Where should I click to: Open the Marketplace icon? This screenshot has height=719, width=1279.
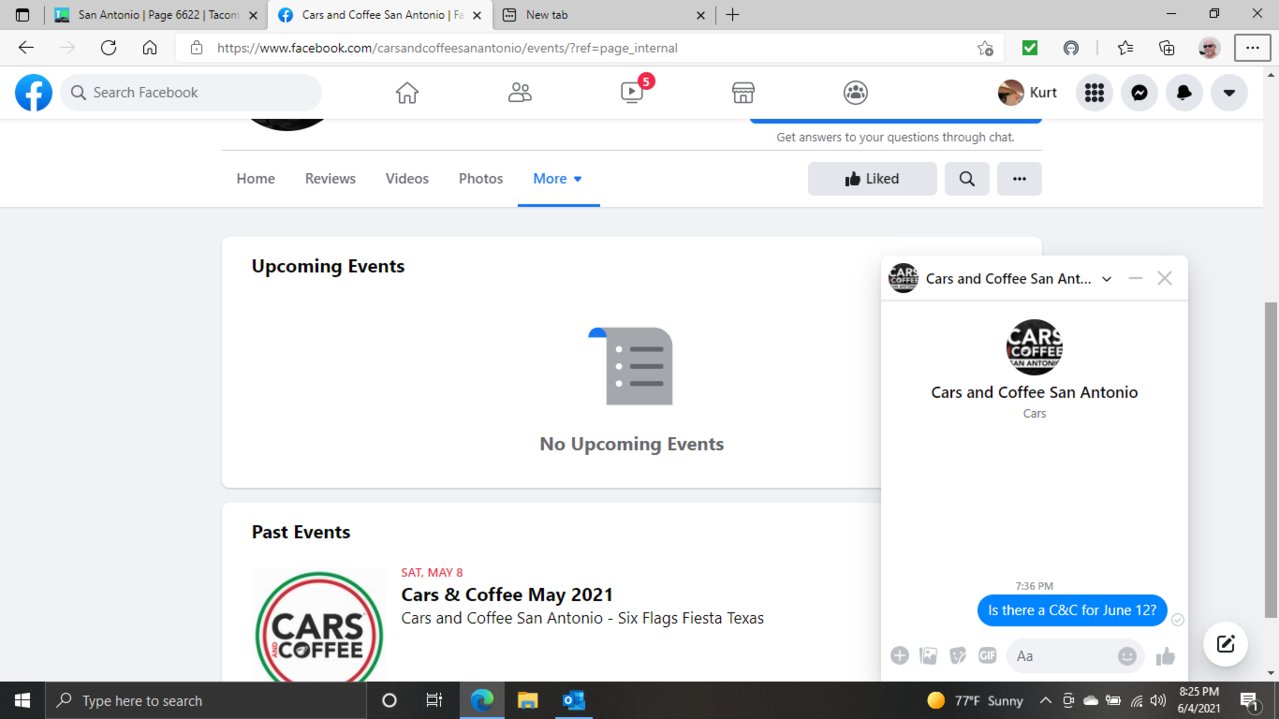pos(743,93)
